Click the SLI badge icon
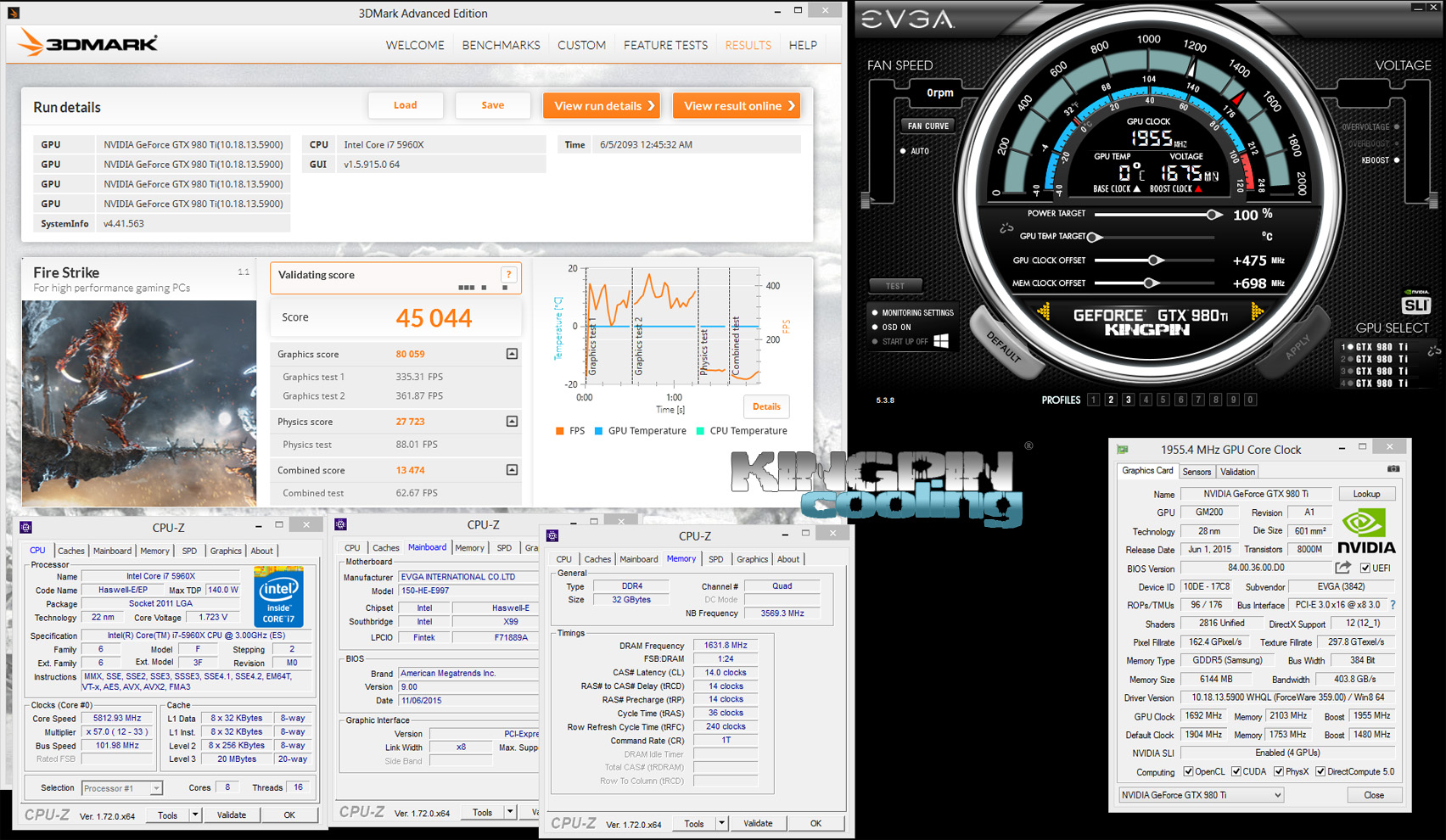This screenshot has height=840, width=1446. [x=1416, y=304]
